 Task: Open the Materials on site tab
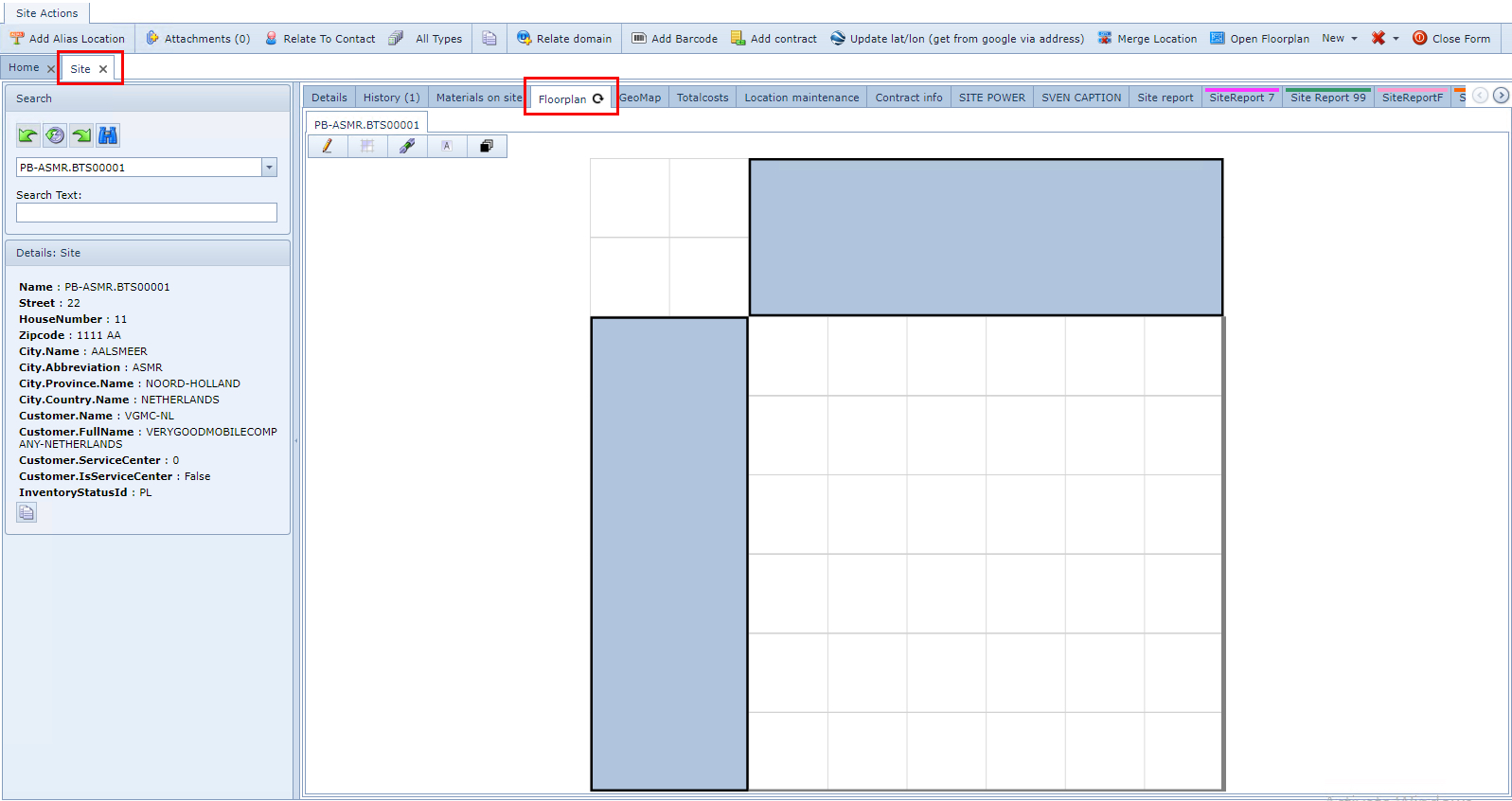(x=478, y=98)
